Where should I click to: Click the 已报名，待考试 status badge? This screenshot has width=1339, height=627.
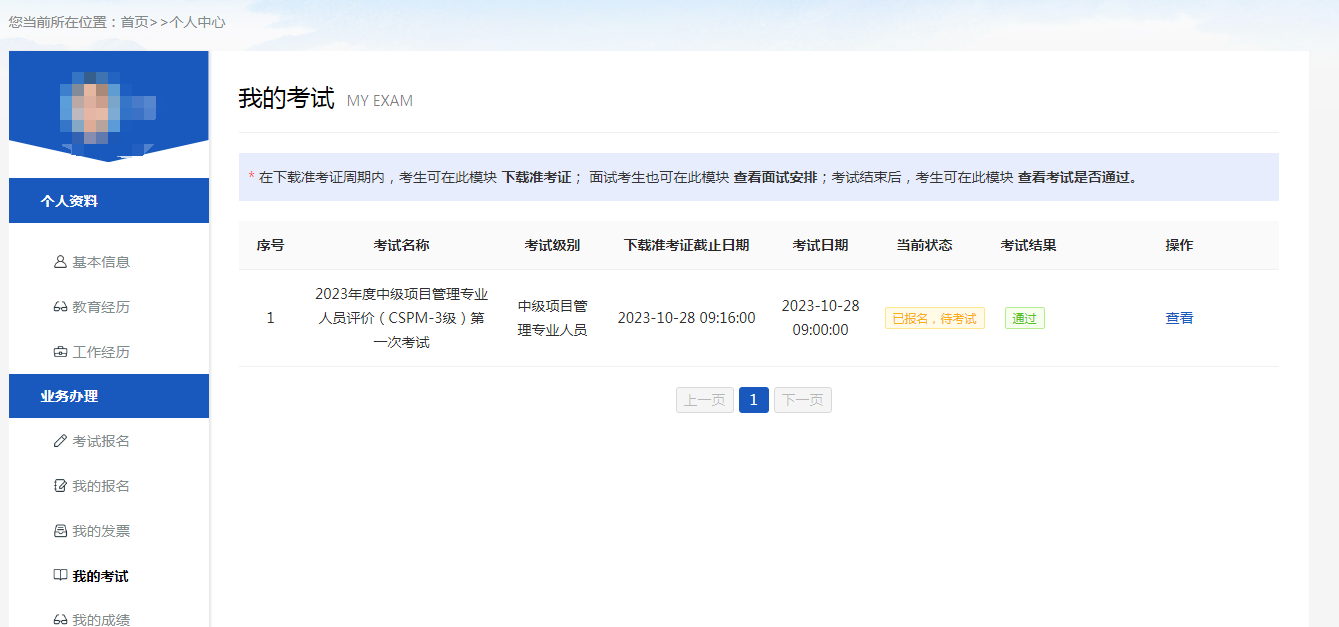click(934, 317)
